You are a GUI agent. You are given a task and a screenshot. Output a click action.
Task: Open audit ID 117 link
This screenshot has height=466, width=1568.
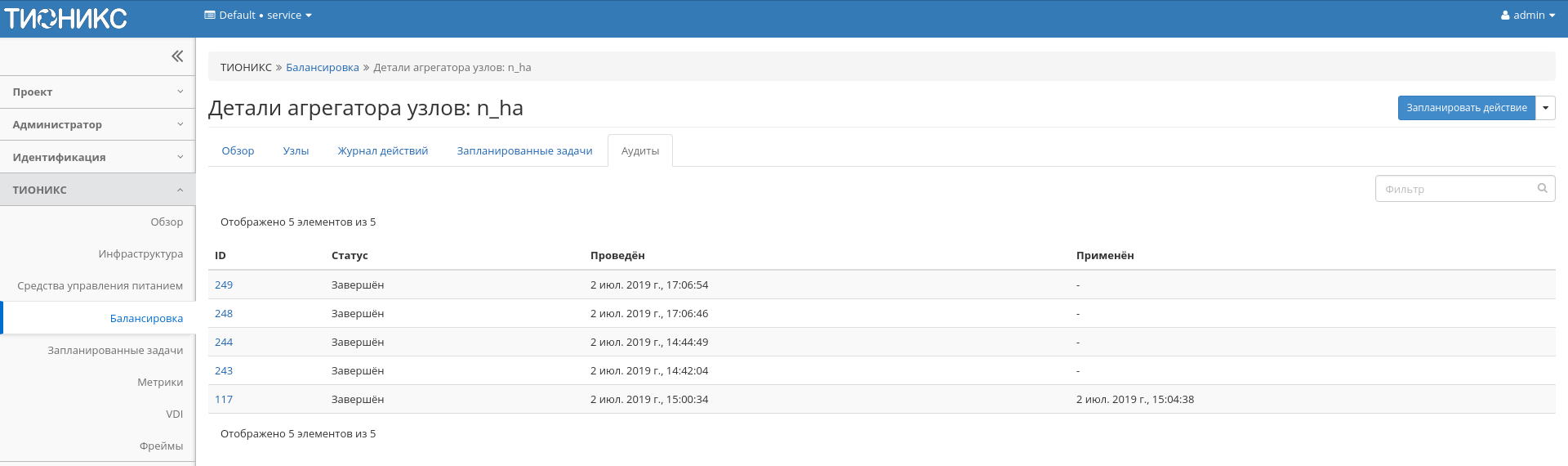[x=224, y=400]
